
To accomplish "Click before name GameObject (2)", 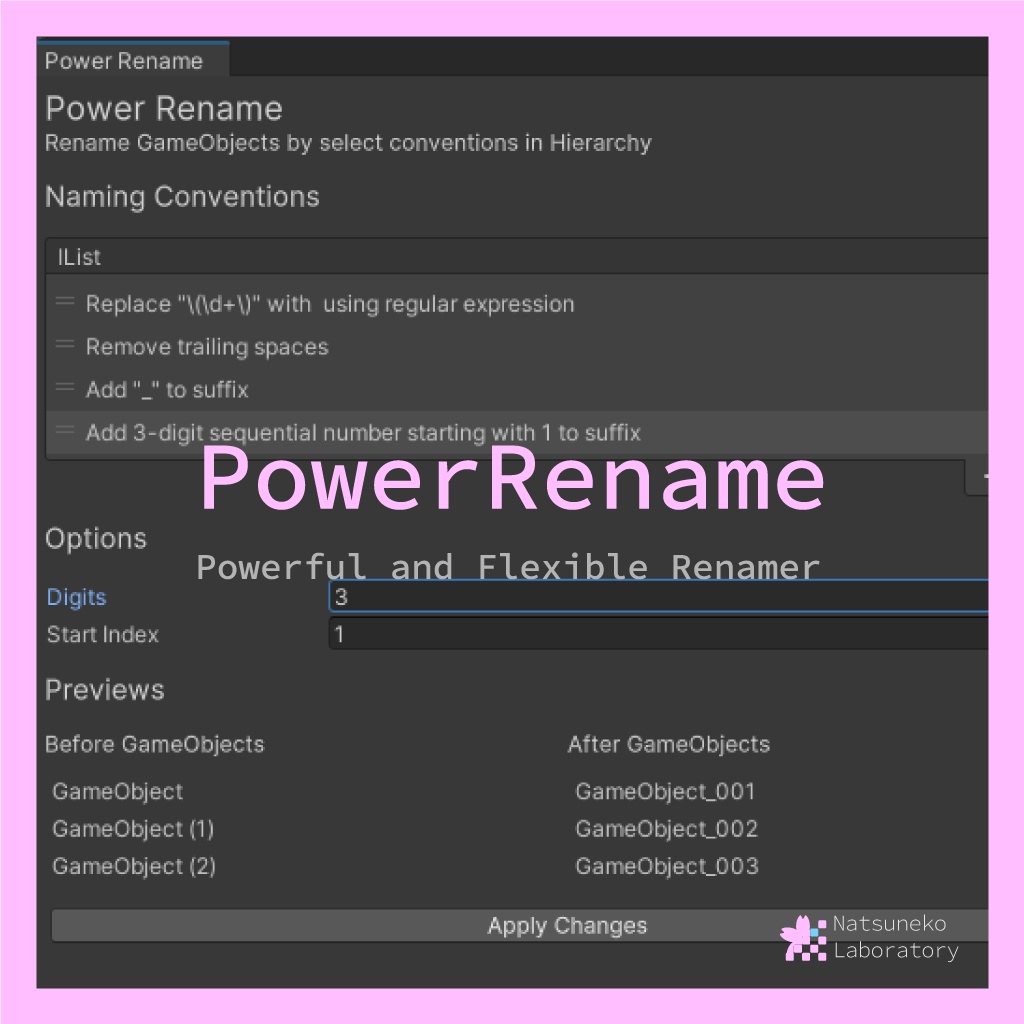I will (x=134, y=866).
